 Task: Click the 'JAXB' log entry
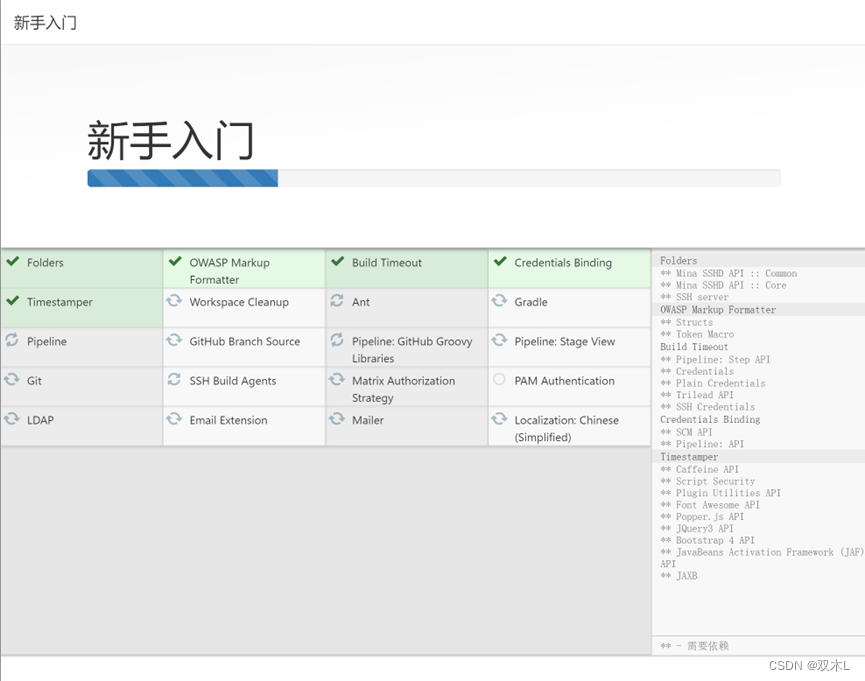[679, 576]
